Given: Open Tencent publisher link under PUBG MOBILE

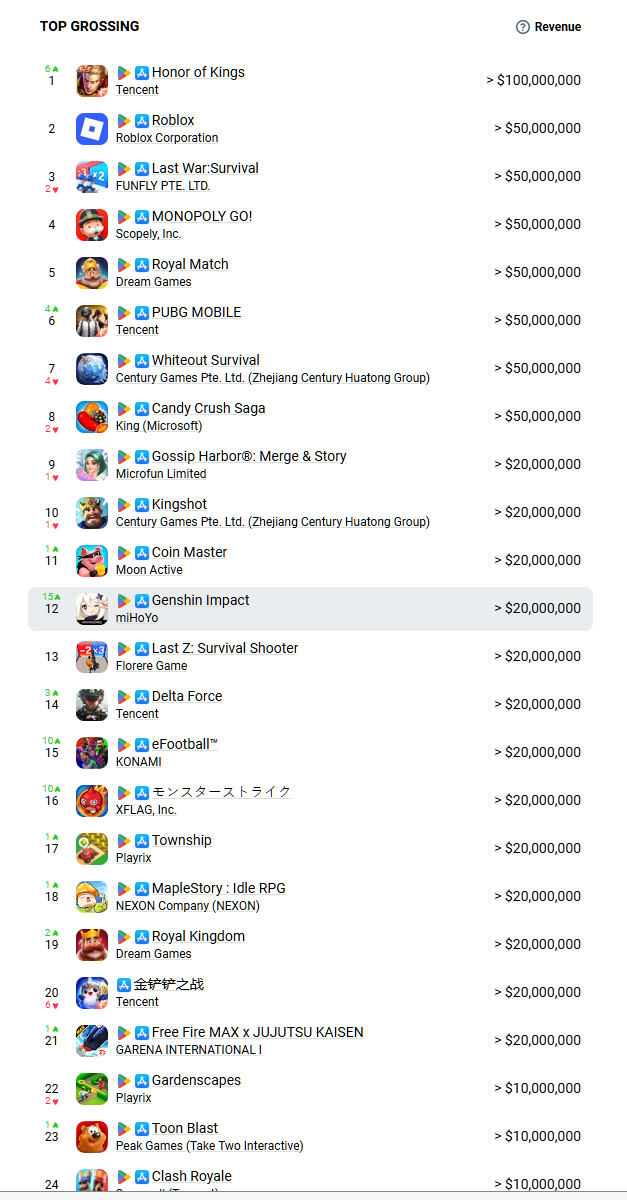Looking at the screenshot, I should (137, 330).
